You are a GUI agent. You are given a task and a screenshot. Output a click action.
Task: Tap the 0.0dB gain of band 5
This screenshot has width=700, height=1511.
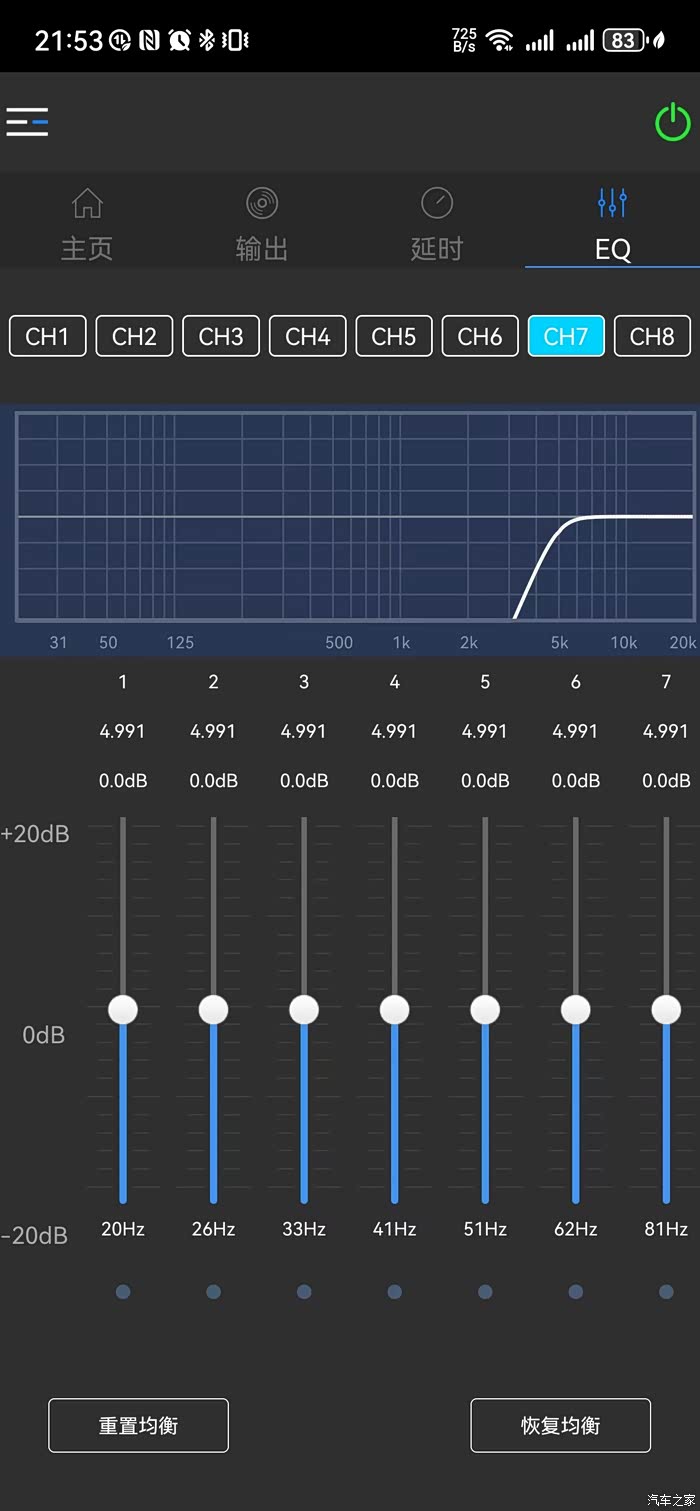click(485, 780)
